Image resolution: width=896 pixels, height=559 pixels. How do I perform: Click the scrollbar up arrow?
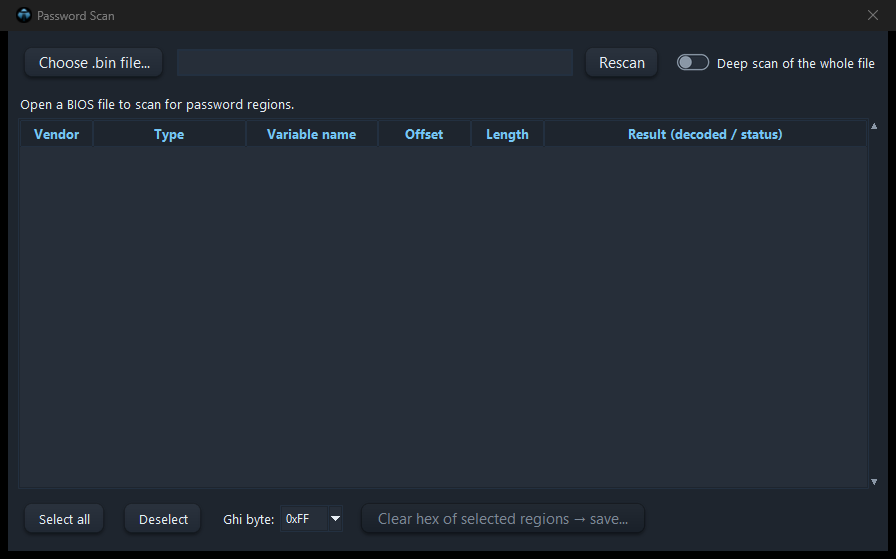click(874, 126)
